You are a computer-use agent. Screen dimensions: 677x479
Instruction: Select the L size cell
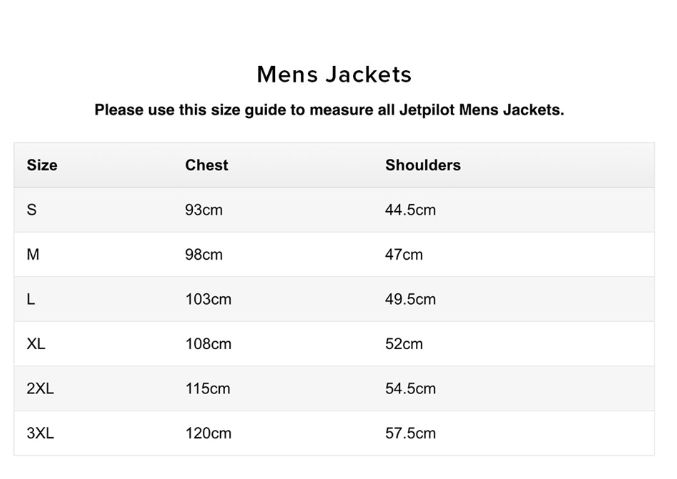pos(31,299)
